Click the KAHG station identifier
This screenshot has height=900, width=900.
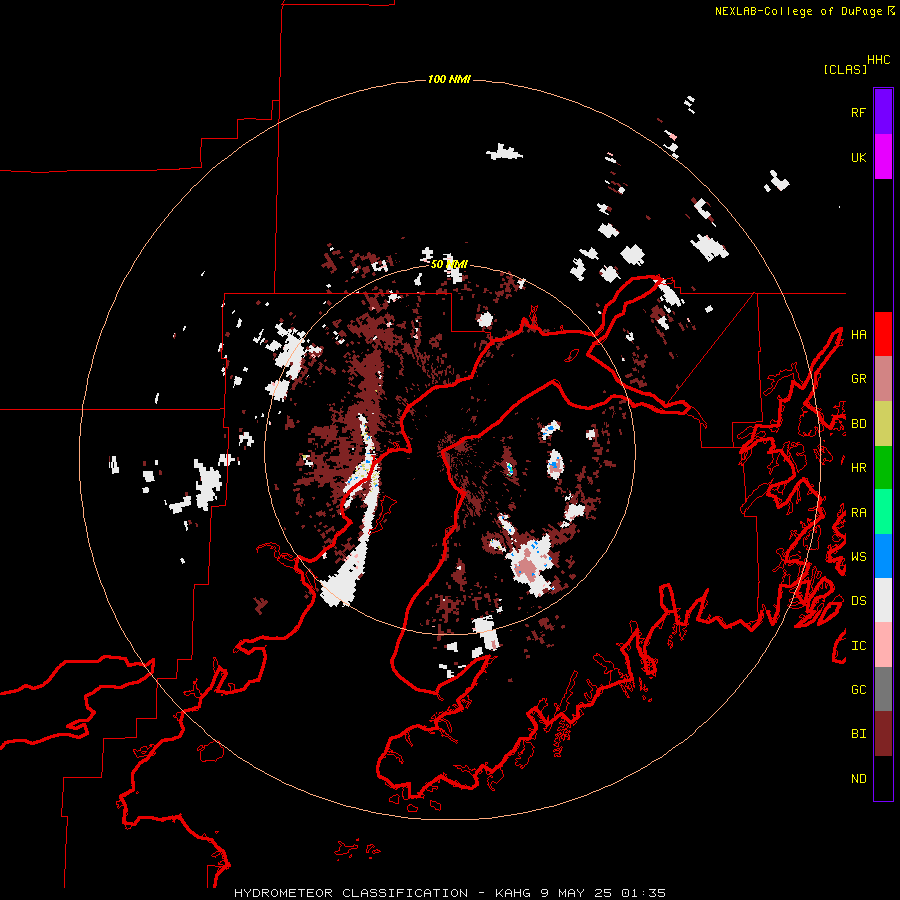pos(512,893)
